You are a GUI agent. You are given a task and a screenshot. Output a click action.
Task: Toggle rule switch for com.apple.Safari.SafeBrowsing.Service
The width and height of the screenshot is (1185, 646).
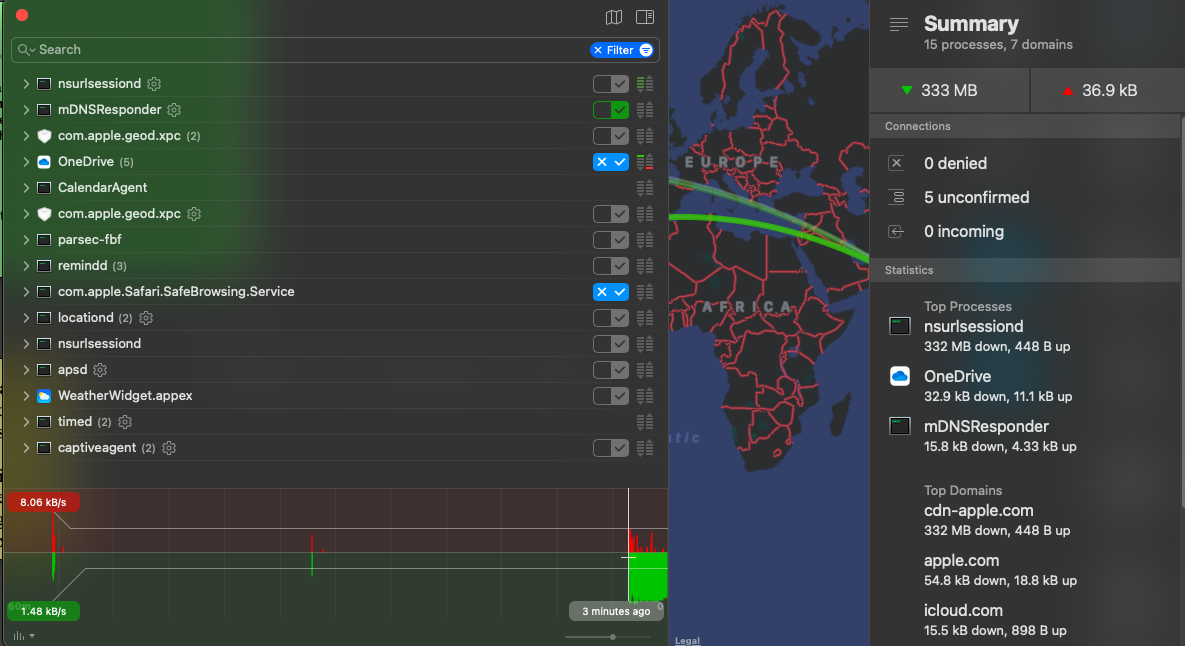611,292
